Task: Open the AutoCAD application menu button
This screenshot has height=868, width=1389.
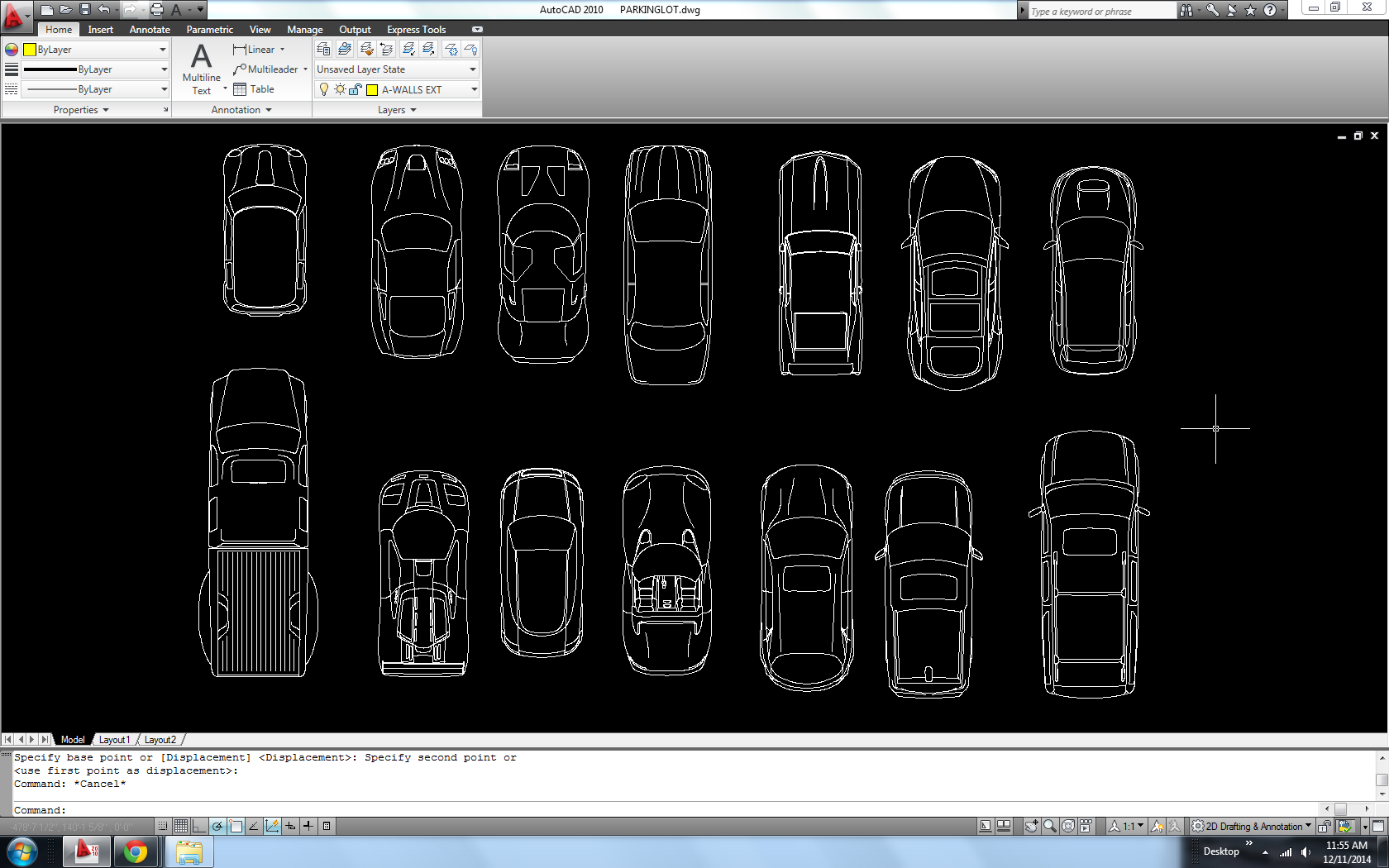Action: click(15, 15)
